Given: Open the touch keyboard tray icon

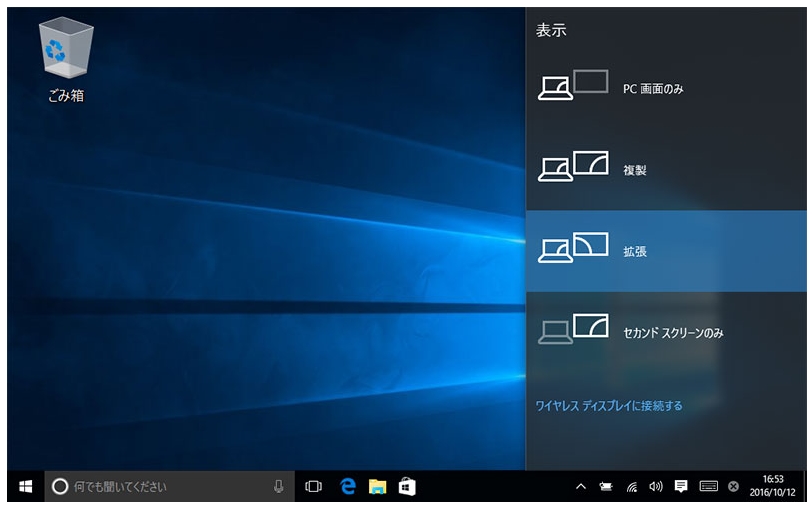Looking at the screenshot, I should pos(708,486).
